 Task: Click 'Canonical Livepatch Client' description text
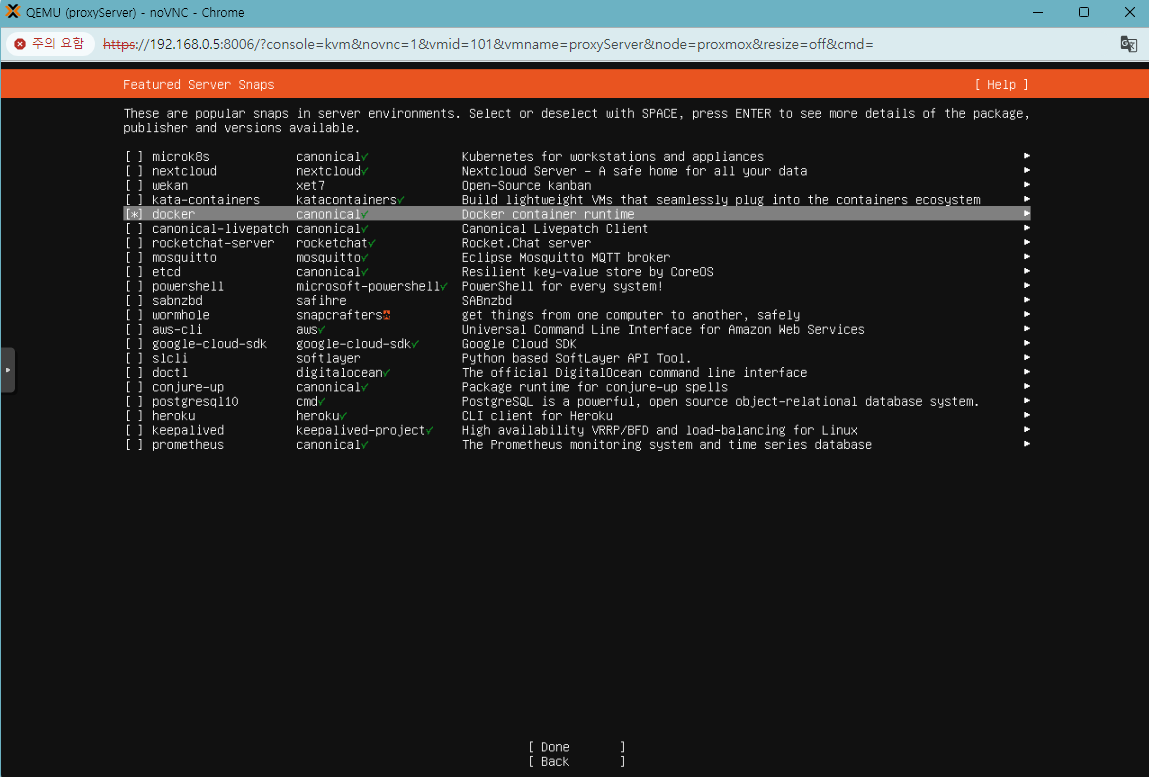[555, 229]
